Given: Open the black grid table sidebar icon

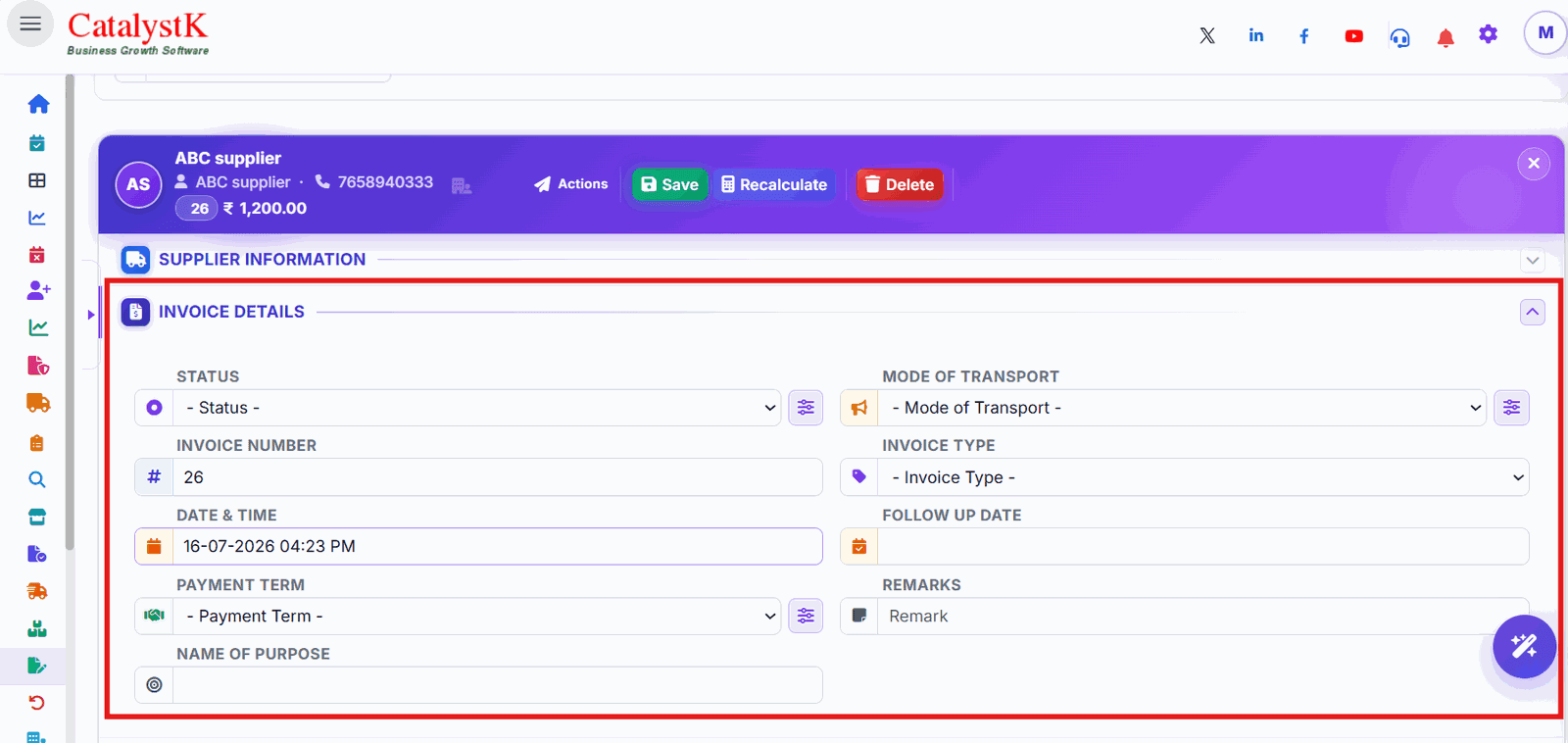Looking at the screenshot, I should pyautogui.click(x=37, y=180).
